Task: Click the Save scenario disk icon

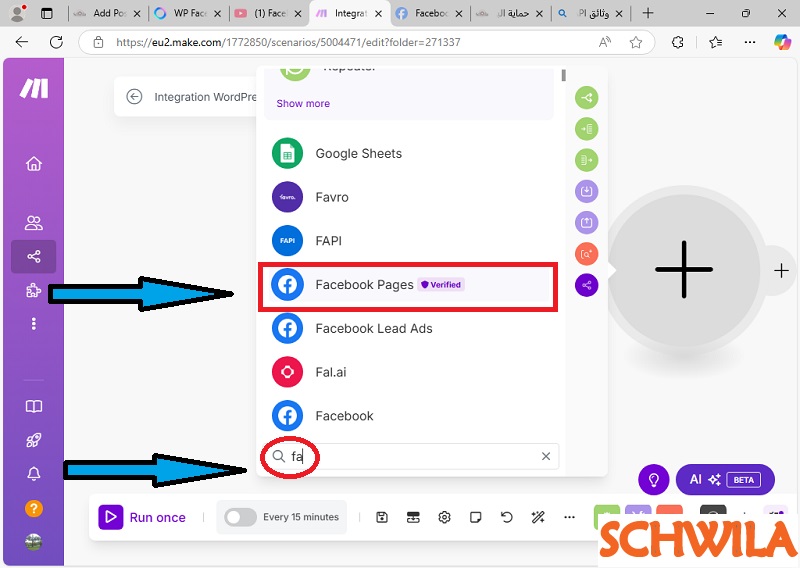Action: pyautogui.click(x=382, y=517)
